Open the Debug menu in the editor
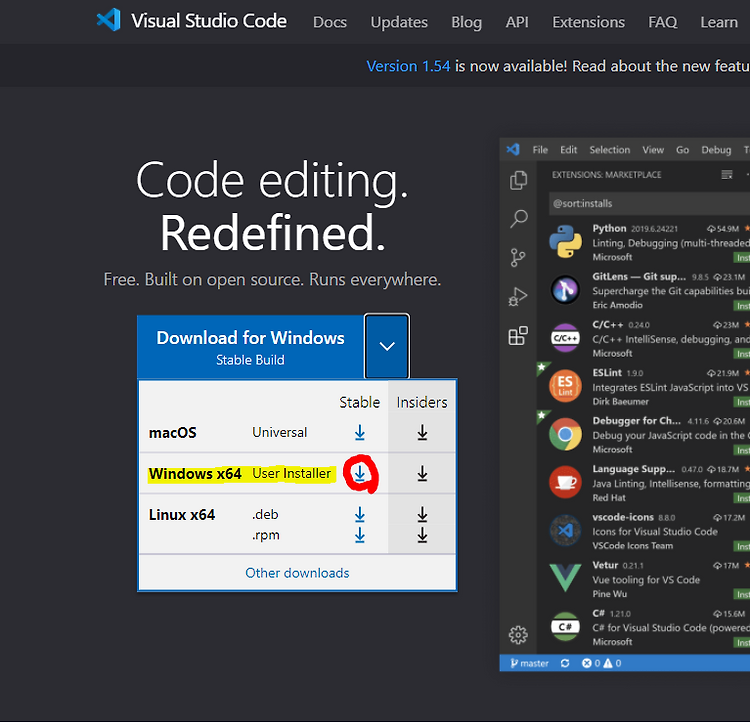 pos(716,150)
